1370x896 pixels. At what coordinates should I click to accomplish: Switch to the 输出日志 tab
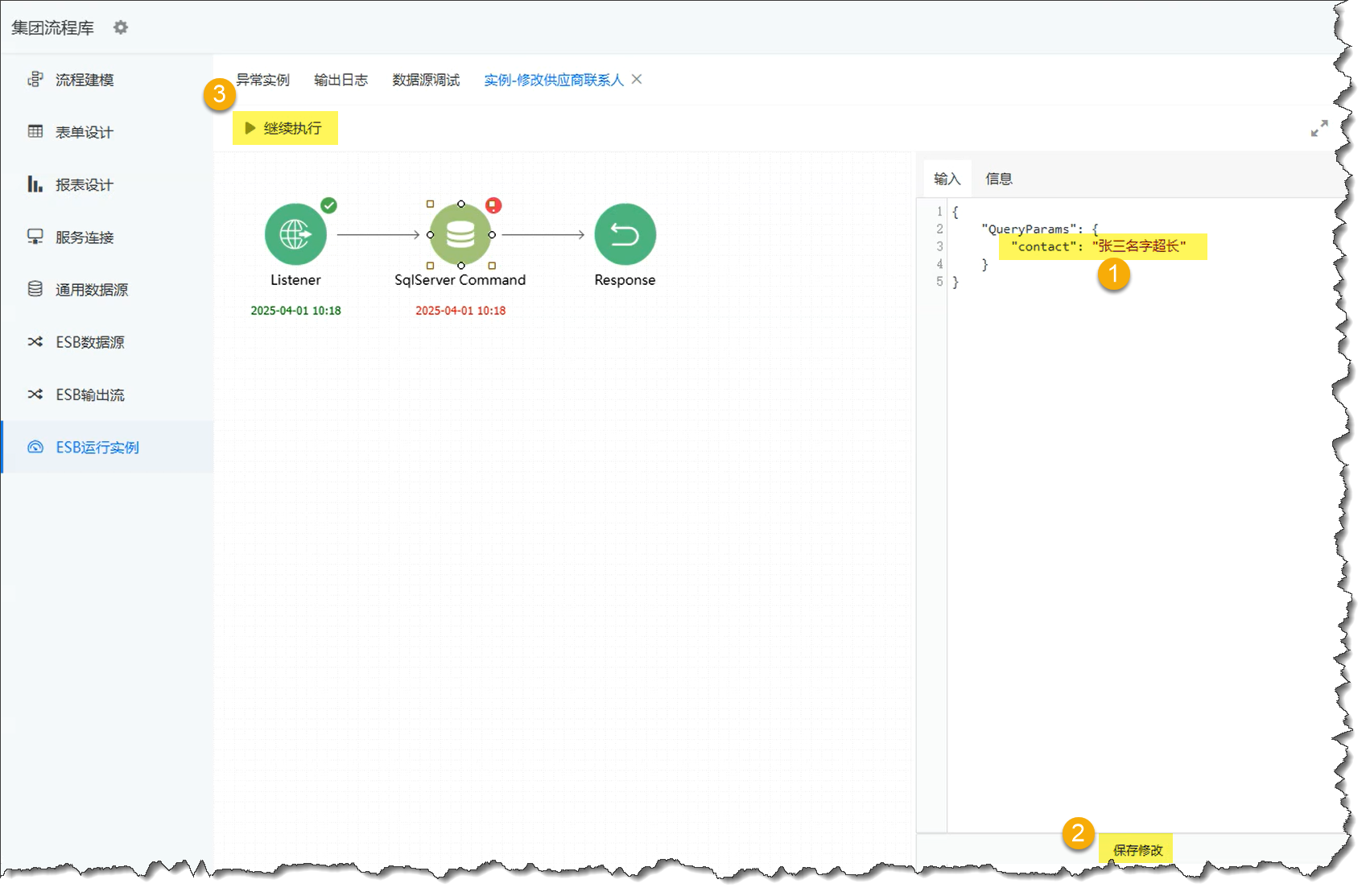(x=340, y=80)
